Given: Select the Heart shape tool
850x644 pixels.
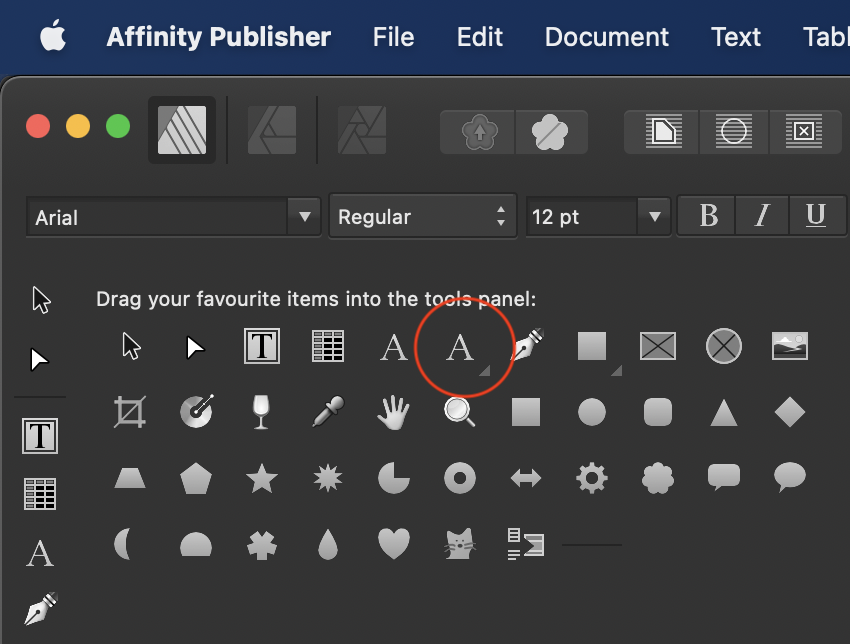Looking at the screenshot, I should click(x=393, y=544).
